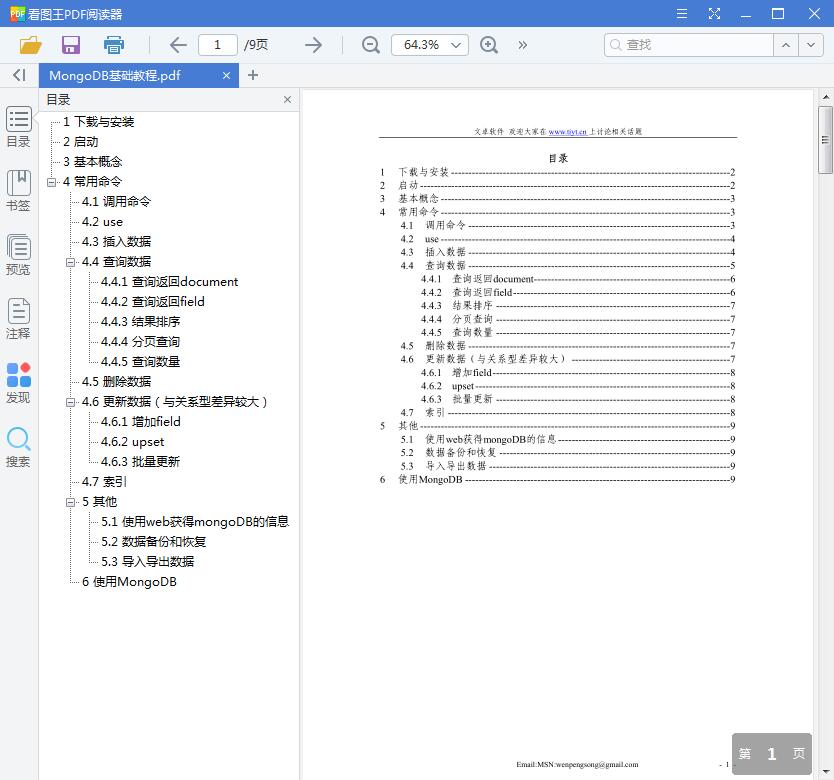Collapse the 4 常用命令 tree node
The height and width of the screenshot is (780, 834).
point(51,182)
